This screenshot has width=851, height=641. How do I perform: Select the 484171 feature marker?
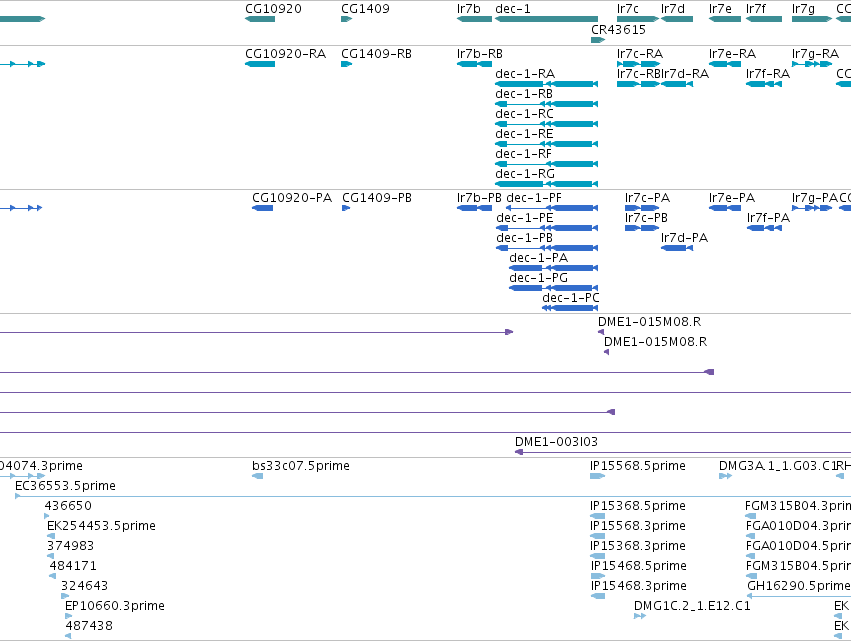coord(53,576)
